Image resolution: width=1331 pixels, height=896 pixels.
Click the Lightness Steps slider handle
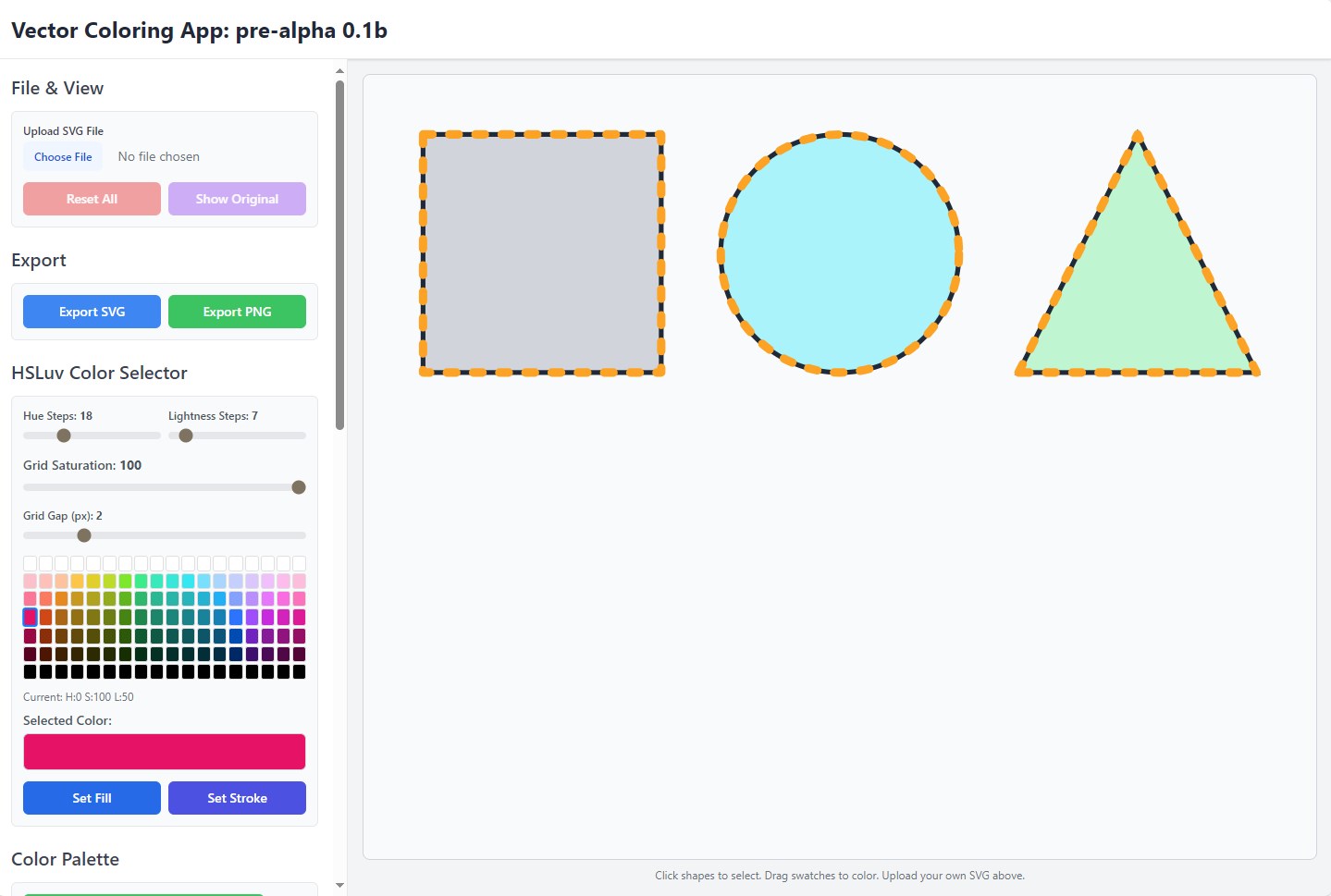pyautogui.click(x=186, y=436)
